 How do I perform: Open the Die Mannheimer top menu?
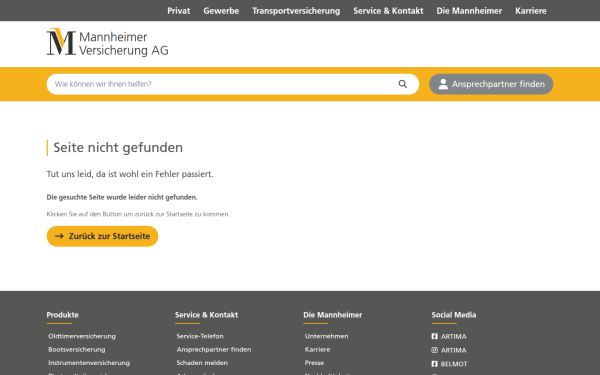[469, 11]
